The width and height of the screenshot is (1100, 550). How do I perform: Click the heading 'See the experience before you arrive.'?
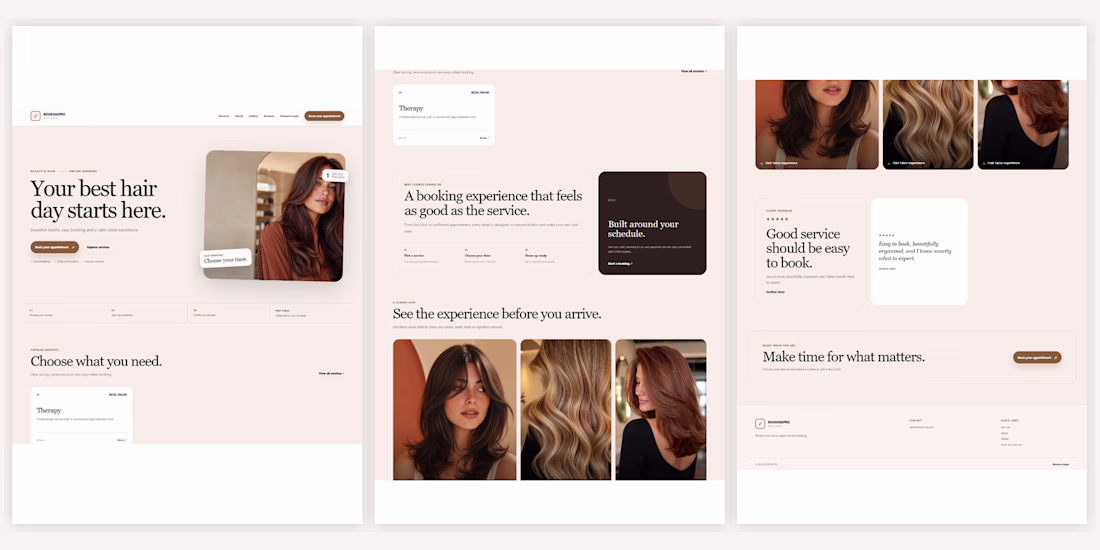tap(497, 314)
